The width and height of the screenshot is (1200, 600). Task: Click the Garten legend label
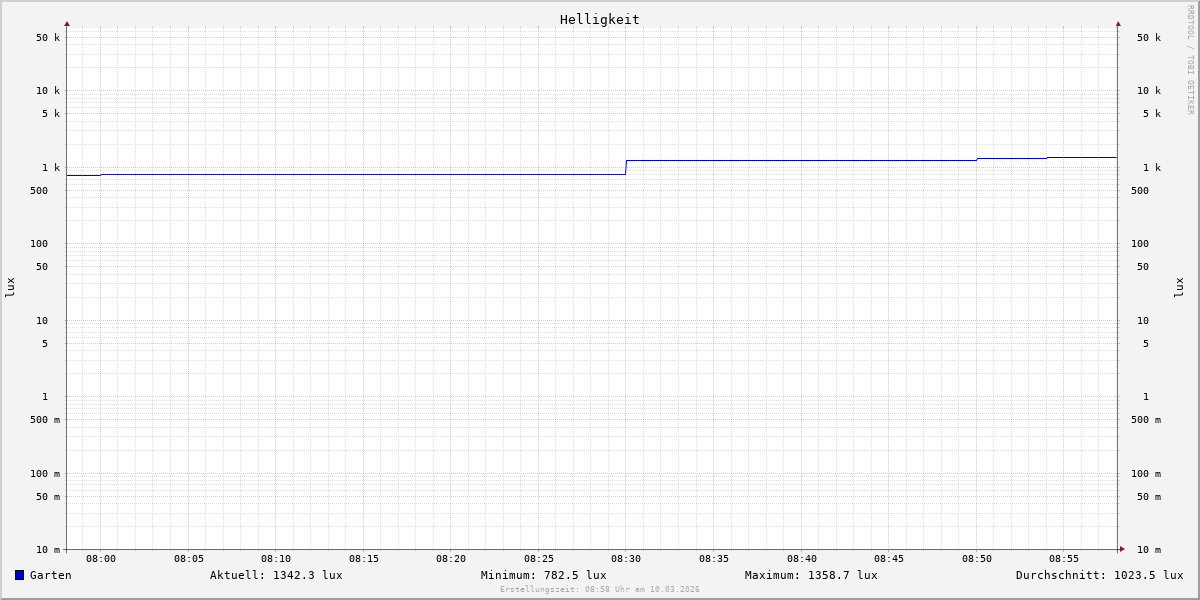point(50,575)
